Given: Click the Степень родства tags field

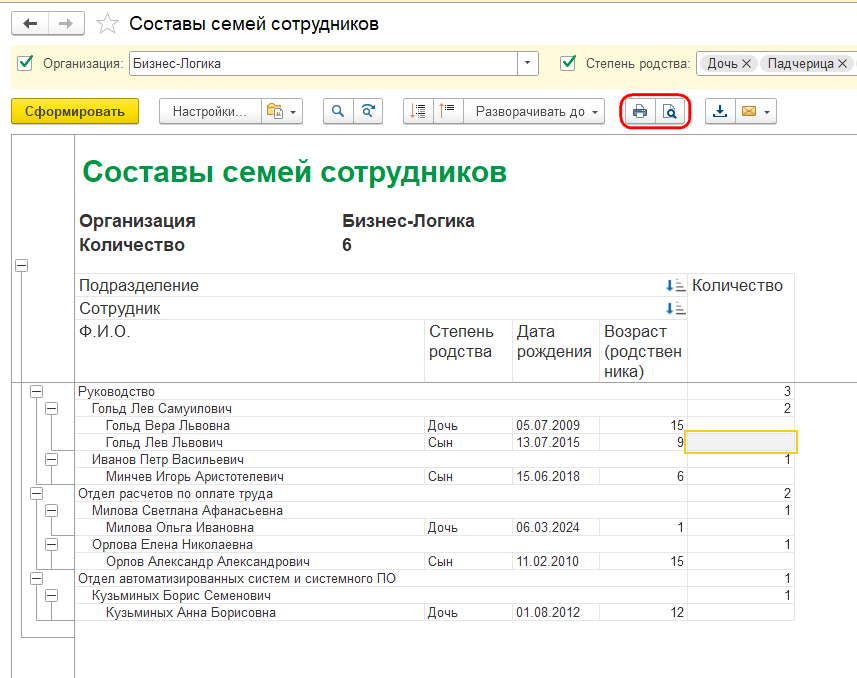Looking at the screenshot, I should pyautogui.click(x=776, y=64).
